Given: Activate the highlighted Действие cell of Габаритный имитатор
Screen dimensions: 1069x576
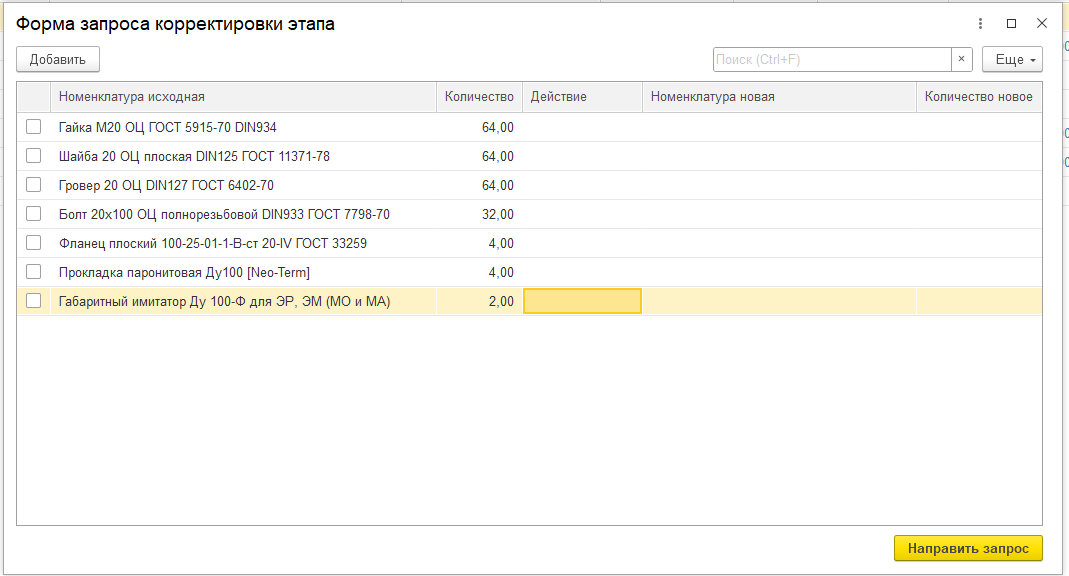Looking at the screenshot, I should coord(582,301).
